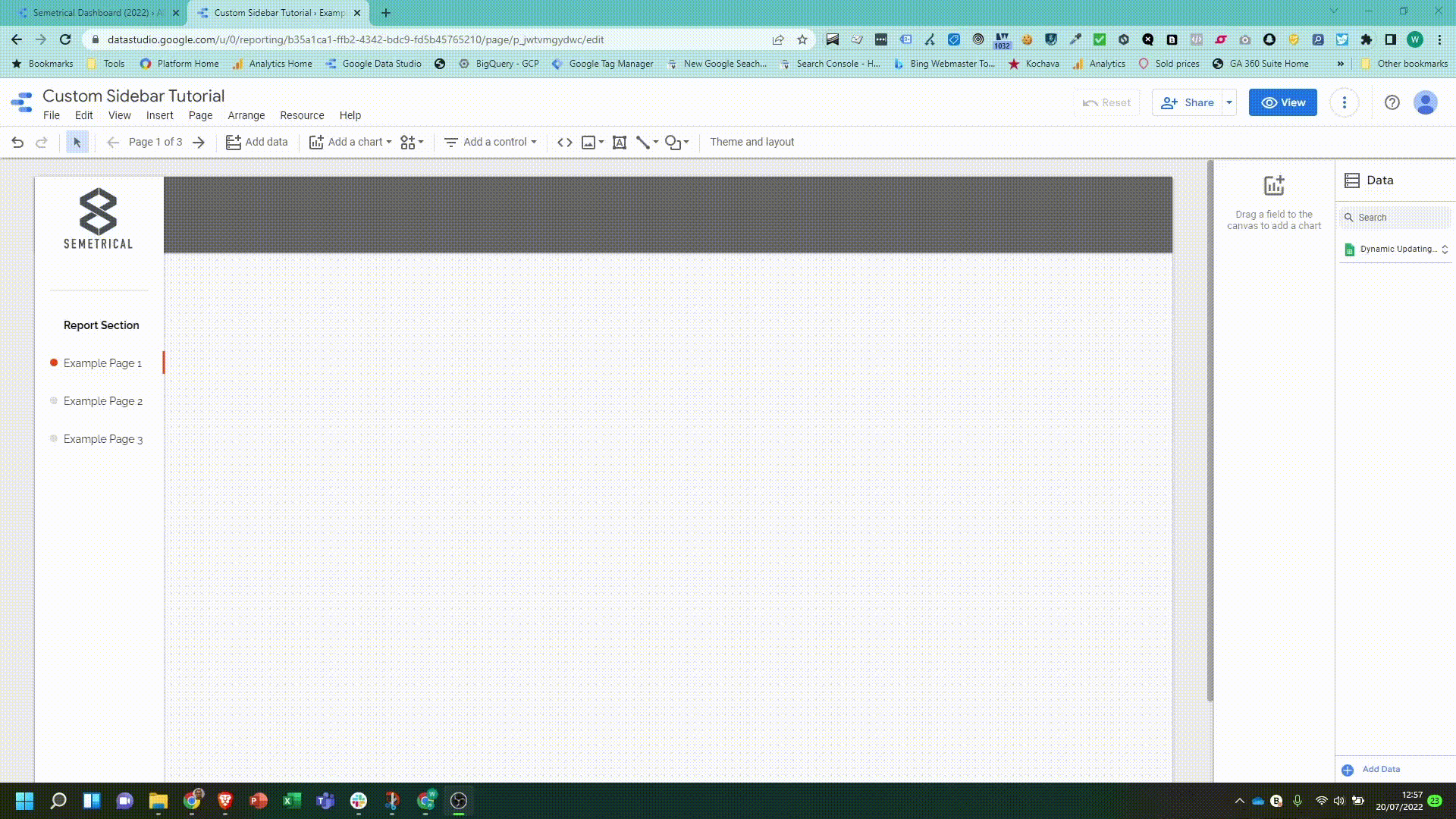Click the Add Data link
This screenshot has width=1456, height=819.
pyautogui.click(x=1380, y=769)
